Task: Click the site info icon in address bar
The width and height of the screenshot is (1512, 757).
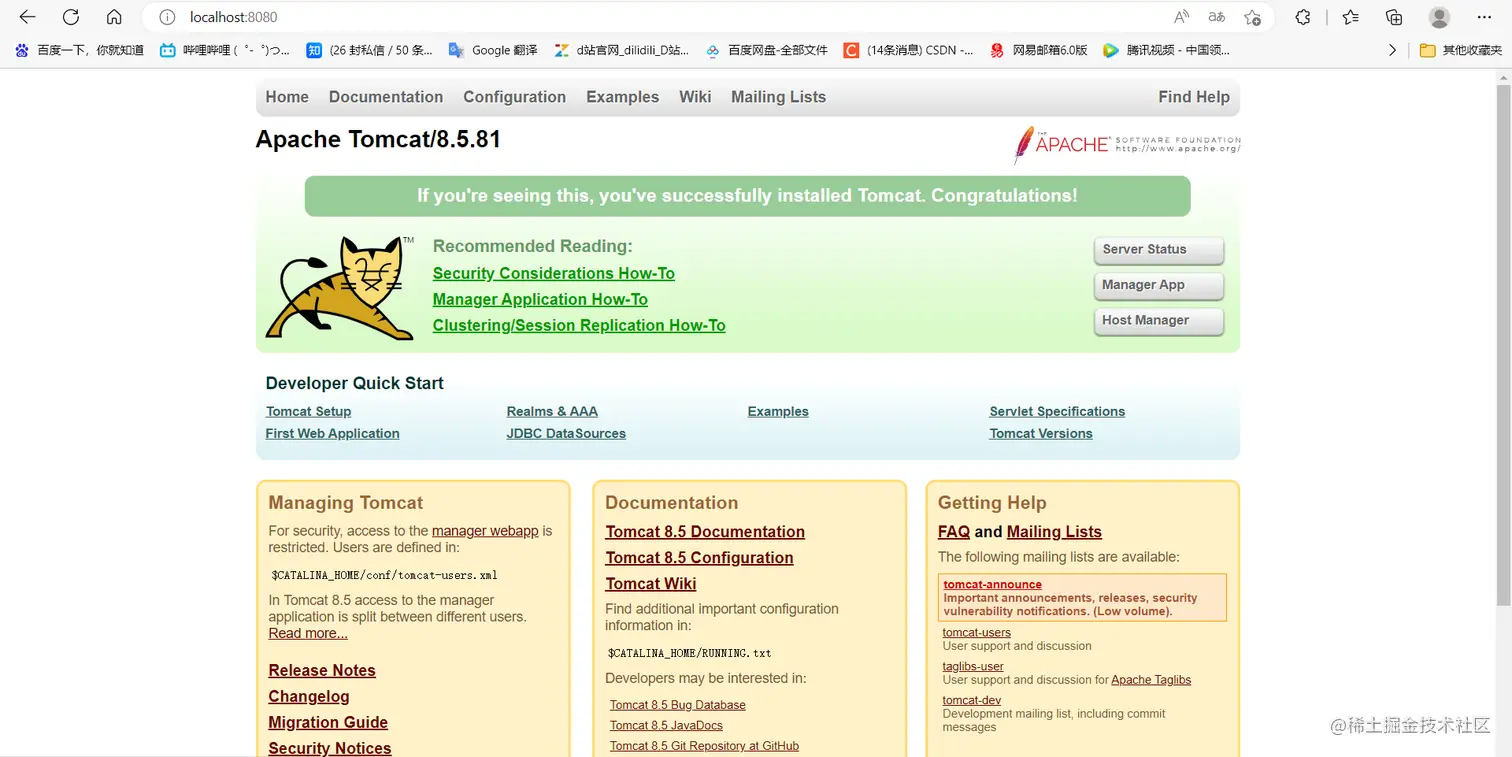Action: click(x=168, y=17)
